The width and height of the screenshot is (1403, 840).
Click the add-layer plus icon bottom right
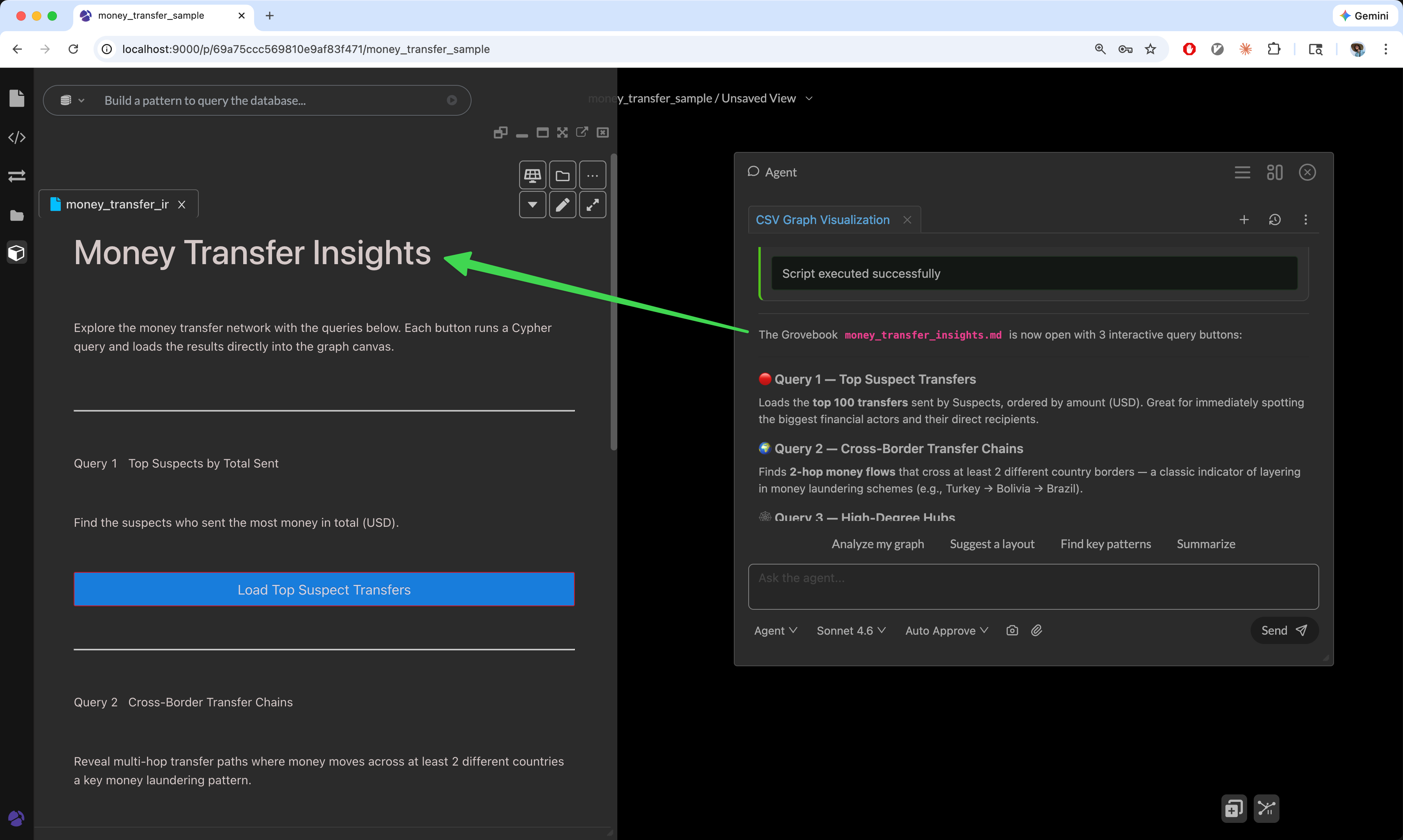1234,808
